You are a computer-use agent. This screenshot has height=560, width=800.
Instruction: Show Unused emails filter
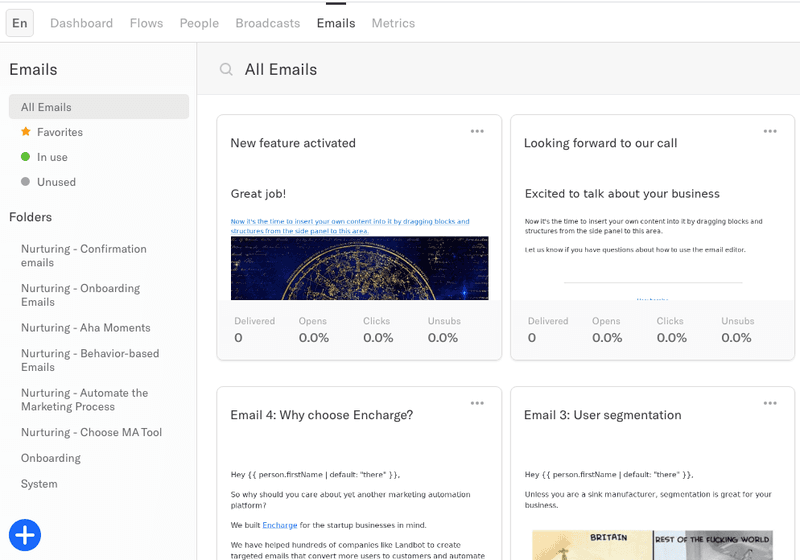tap(56, 182)
